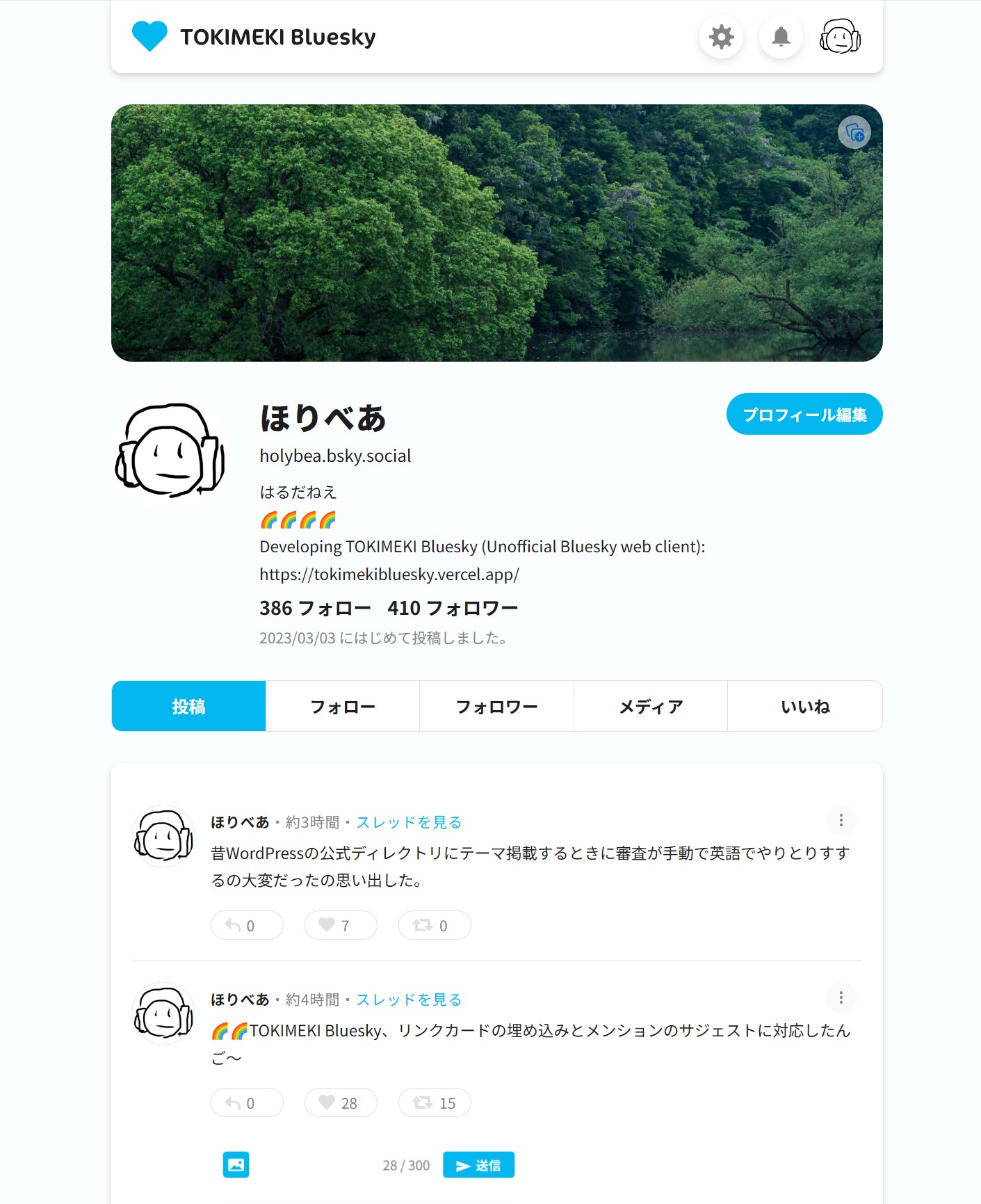The height and width of the screenshot is (1204, 981).
Task: Switch to the メディア tab
Action: point(651,706)
